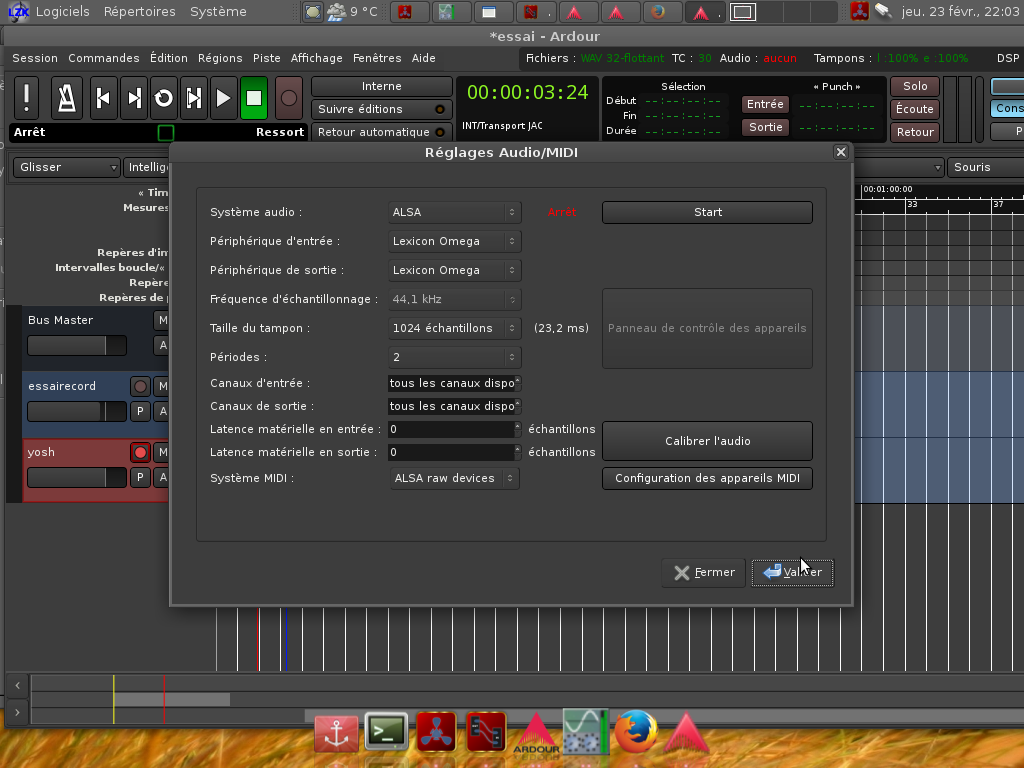This screenshot has width=1024, height=768.
Task: Toggle loop playback button
Action: pyautogui.click(x=163, y=98)
